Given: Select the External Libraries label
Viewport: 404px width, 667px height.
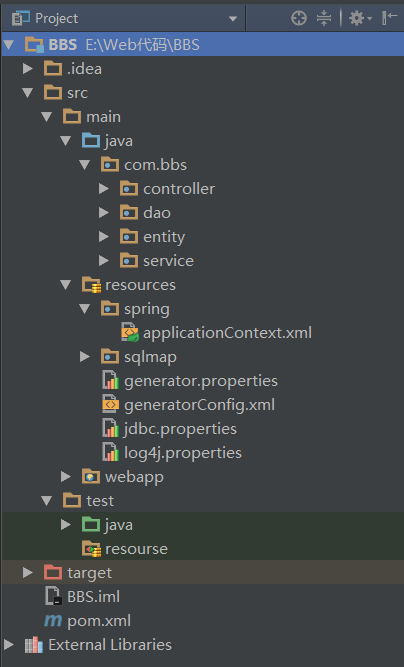Looking at the screenshot, I should (x=110, y=645).
